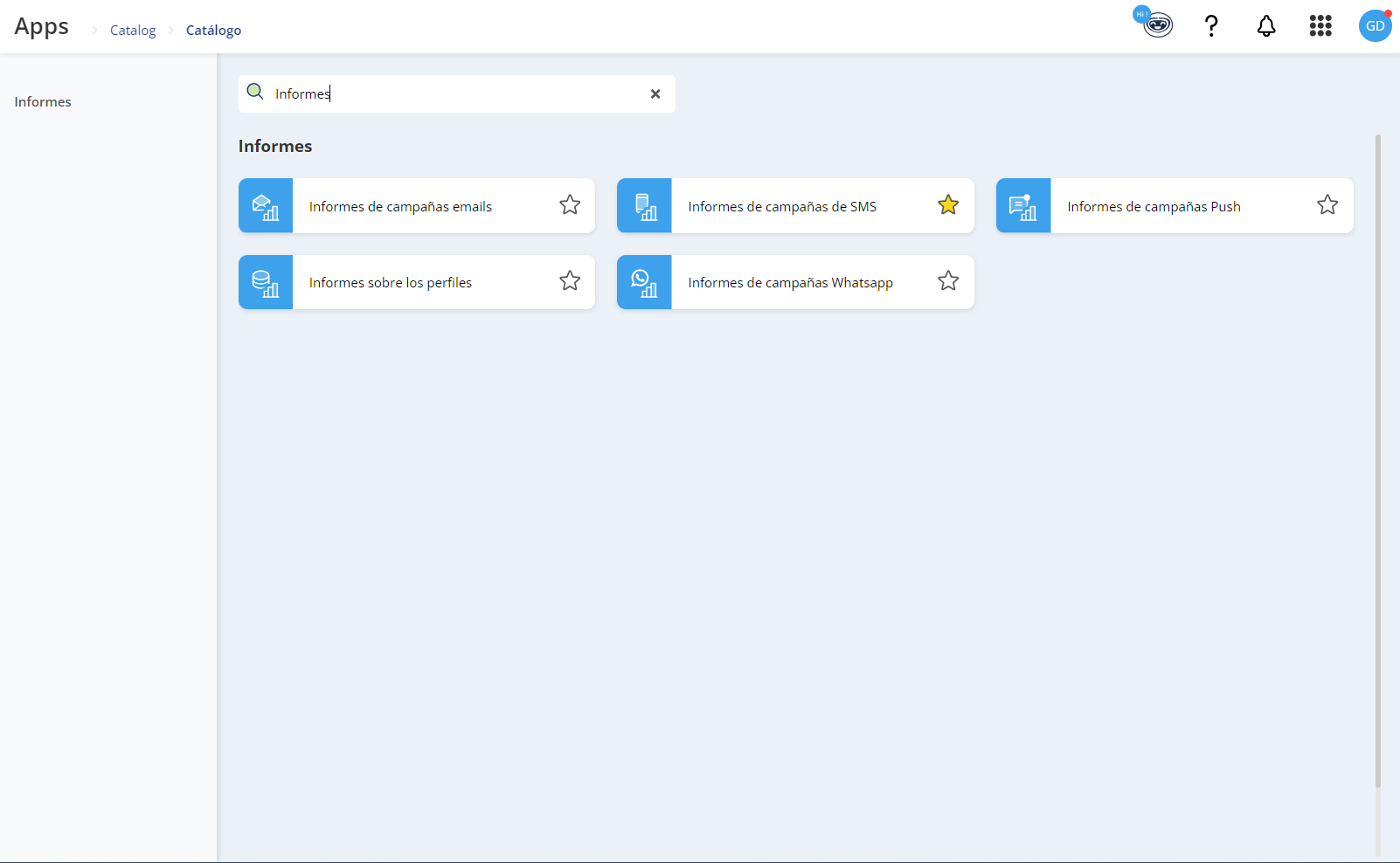Open the apps grid launcher
The width and height of the screenshot is (1400, 863).
pyautogui.click(x=1320, y=26)
